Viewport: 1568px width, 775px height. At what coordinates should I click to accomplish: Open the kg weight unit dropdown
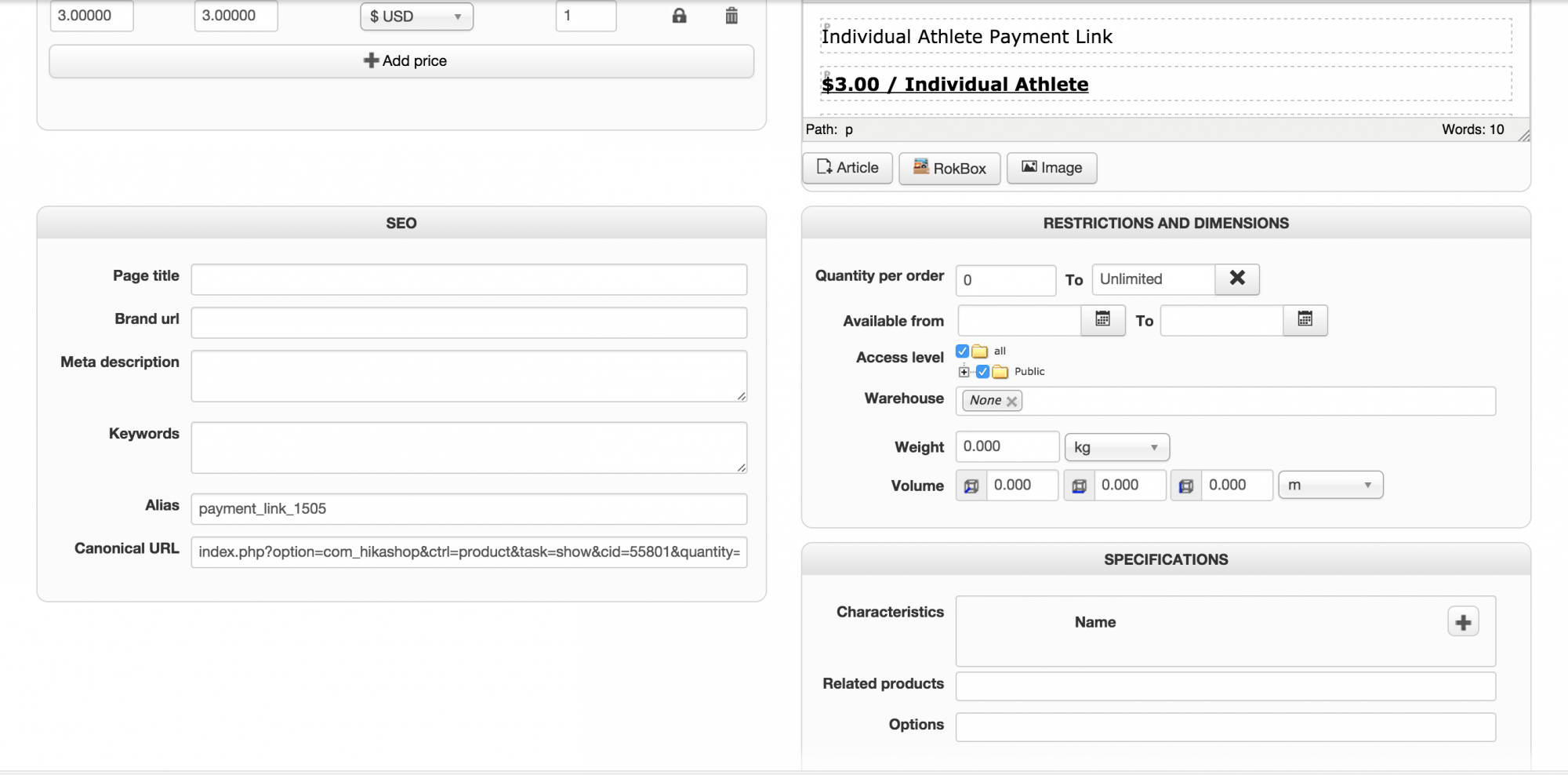[x=1117, y=447]
